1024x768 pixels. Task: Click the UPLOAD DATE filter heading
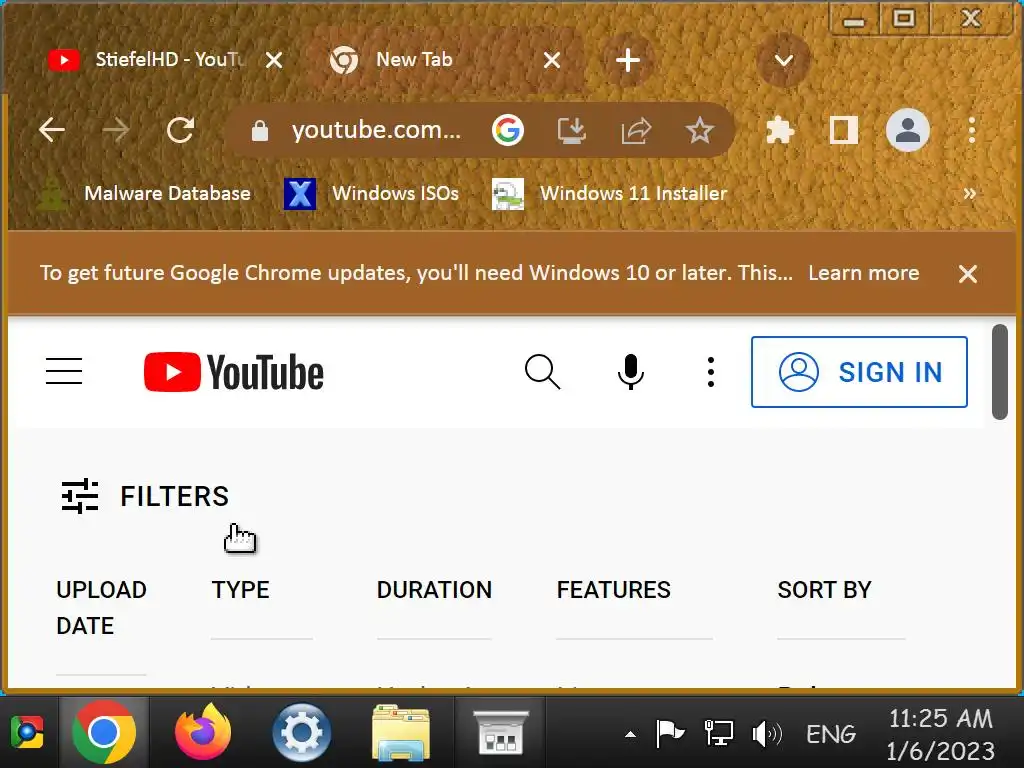point(101,607)
